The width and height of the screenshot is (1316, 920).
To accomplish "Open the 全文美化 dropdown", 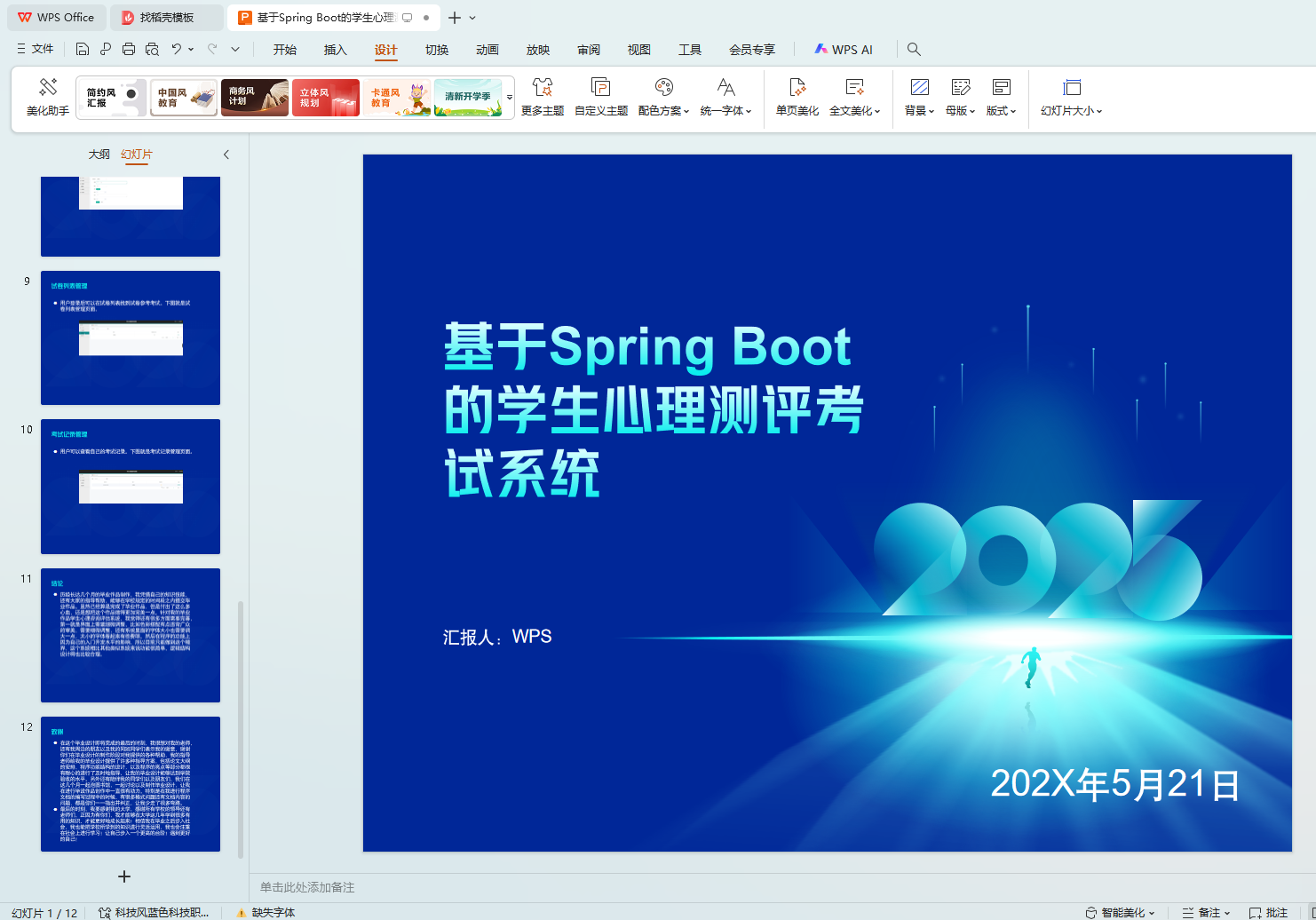I will tap(854, 97).
